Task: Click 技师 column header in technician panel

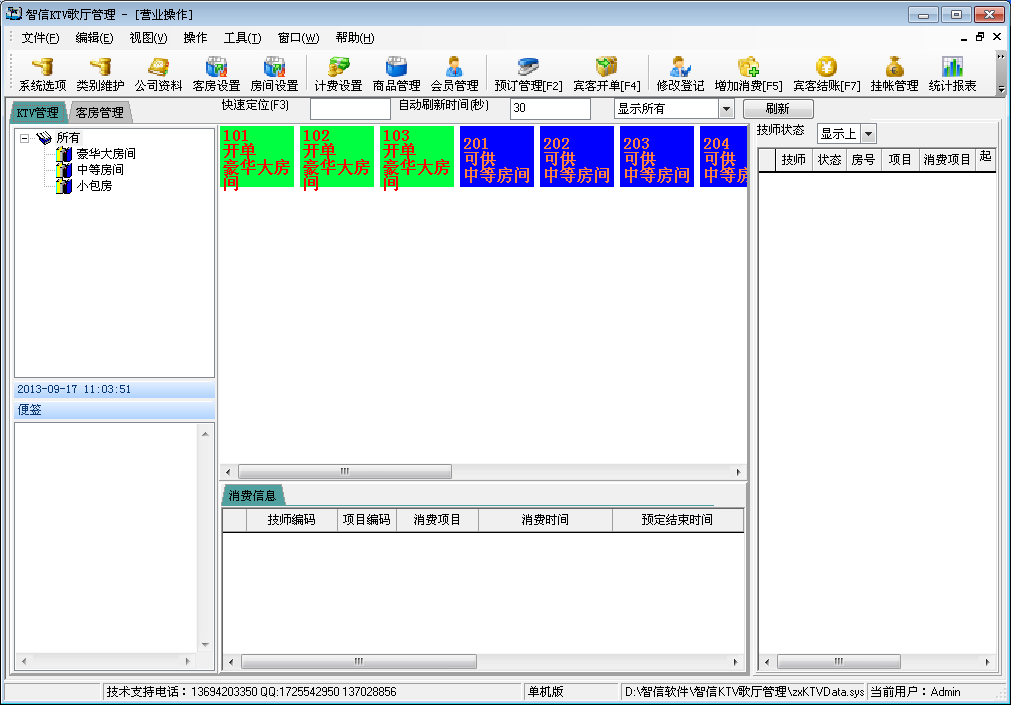Action: tap(794, 160)
